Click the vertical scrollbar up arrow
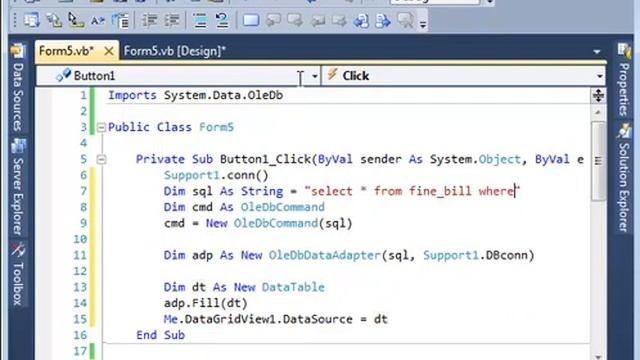The height and width of the screenshot is (360, 640). pos(598,112)
